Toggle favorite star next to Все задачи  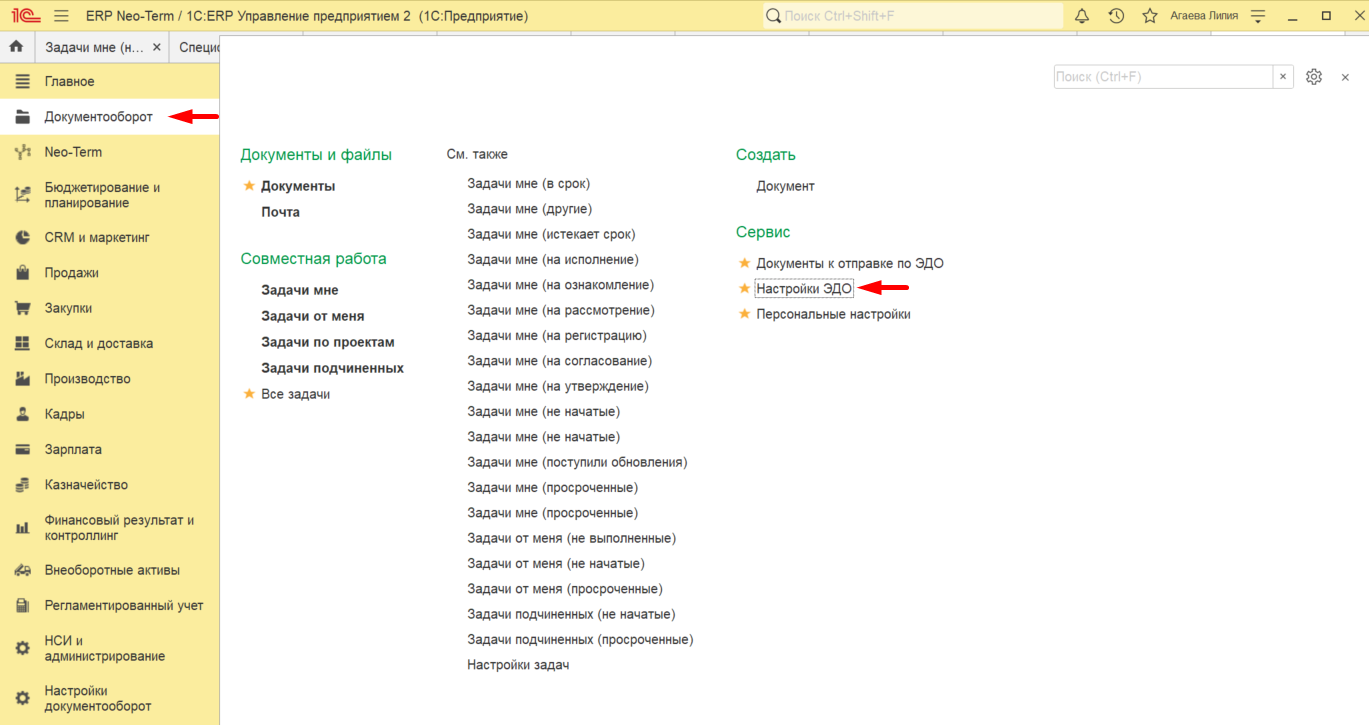point(249,394)
